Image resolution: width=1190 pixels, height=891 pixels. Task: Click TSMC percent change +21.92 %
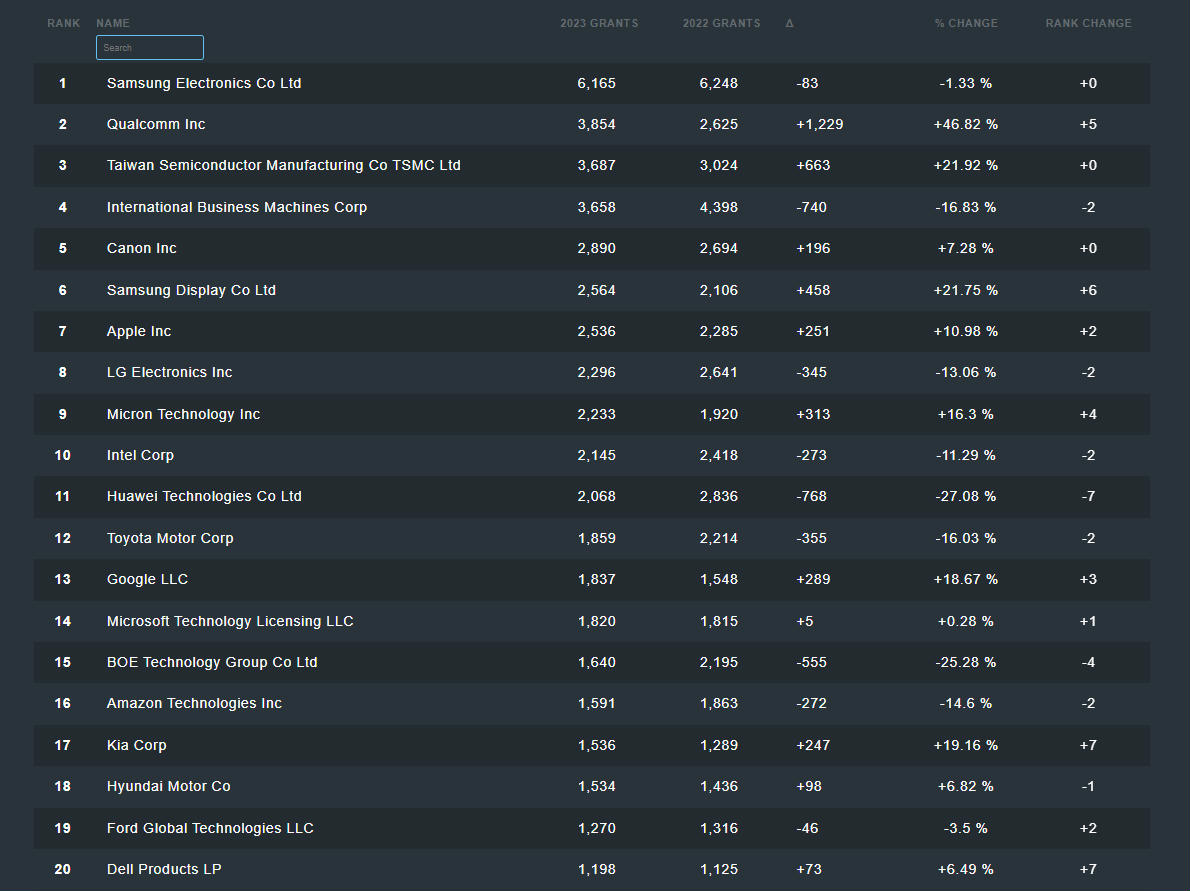coord(966,165)
